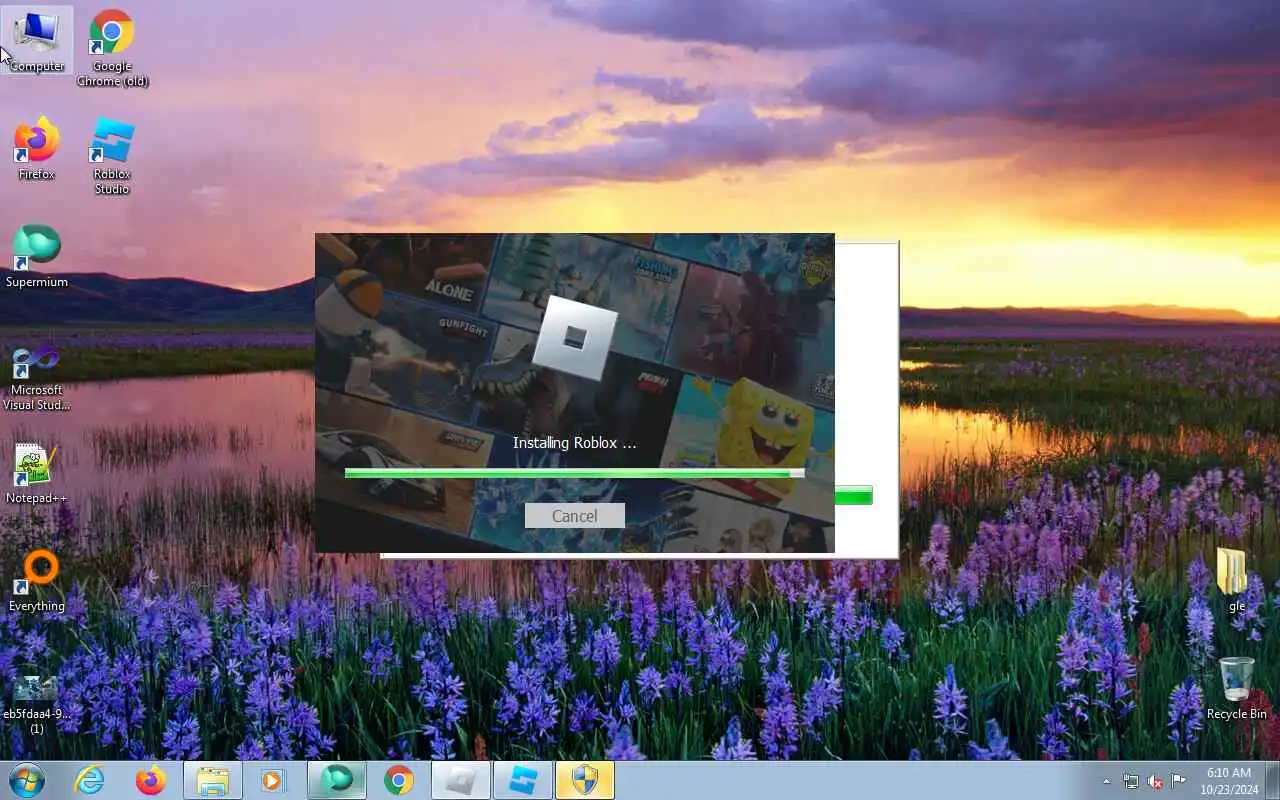The image size is (1280, 800).
Task: Open the Windows Start menu
Action: point(27,780)
